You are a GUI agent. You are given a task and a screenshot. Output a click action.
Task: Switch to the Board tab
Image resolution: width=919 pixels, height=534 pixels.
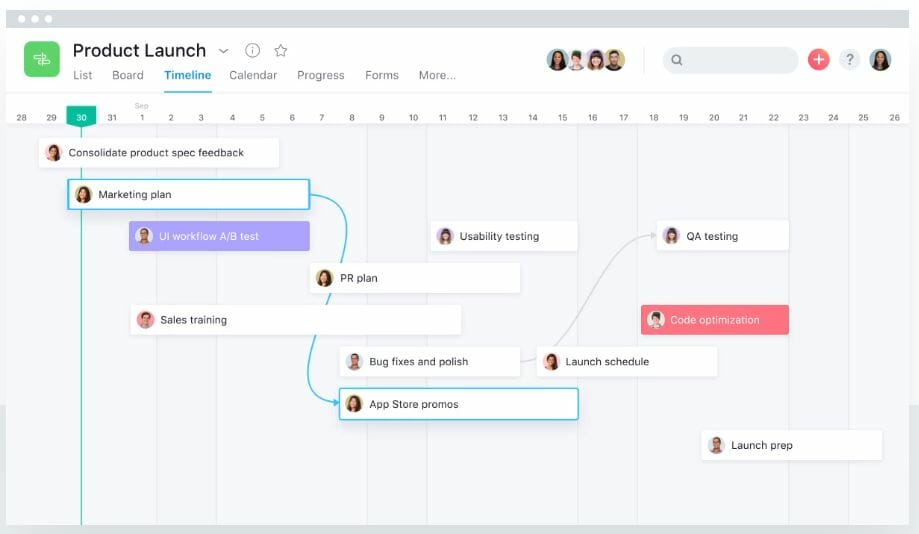128,75
